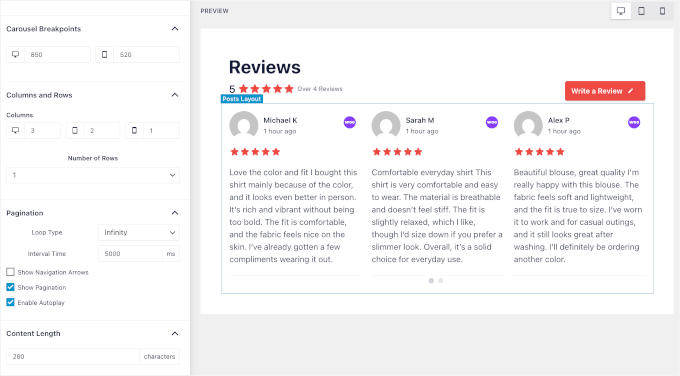Click mobile icon in Columns row
The image size is (680, 376).
click(134, 131)
